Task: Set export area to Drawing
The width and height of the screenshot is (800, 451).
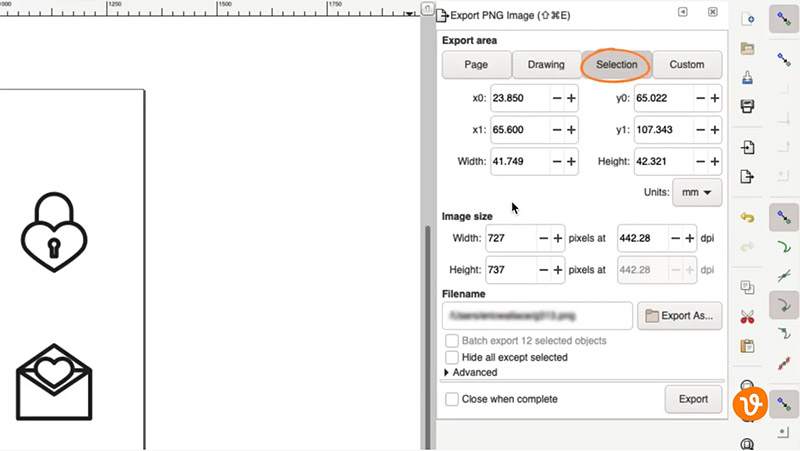Action: point(546,65)
